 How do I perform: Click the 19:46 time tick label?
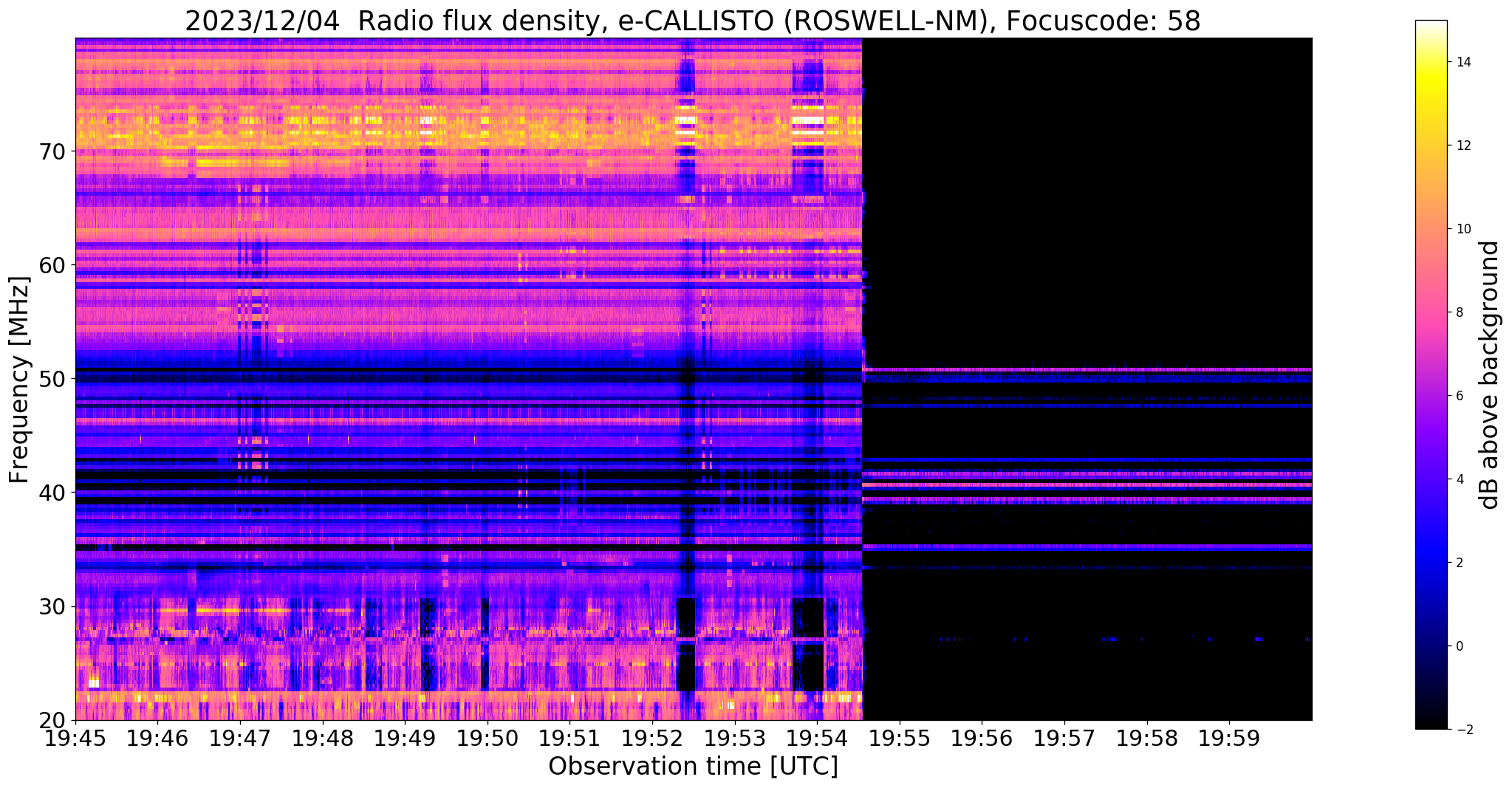point(158,738)
